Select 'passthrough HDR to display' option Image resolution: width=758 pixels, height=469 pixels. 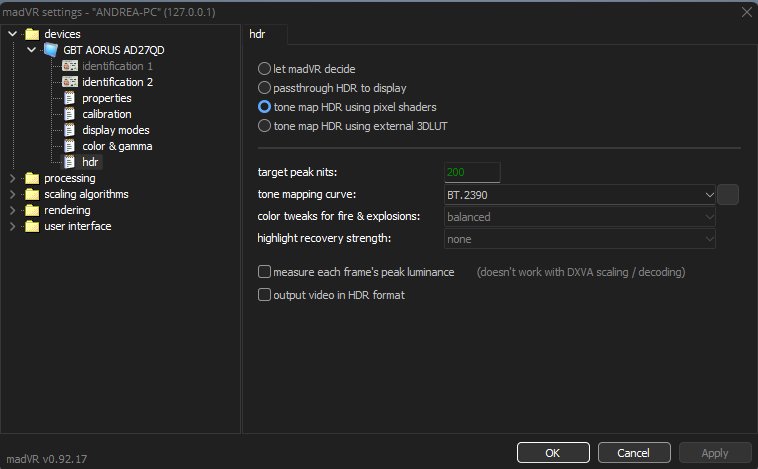pos(264,88)
